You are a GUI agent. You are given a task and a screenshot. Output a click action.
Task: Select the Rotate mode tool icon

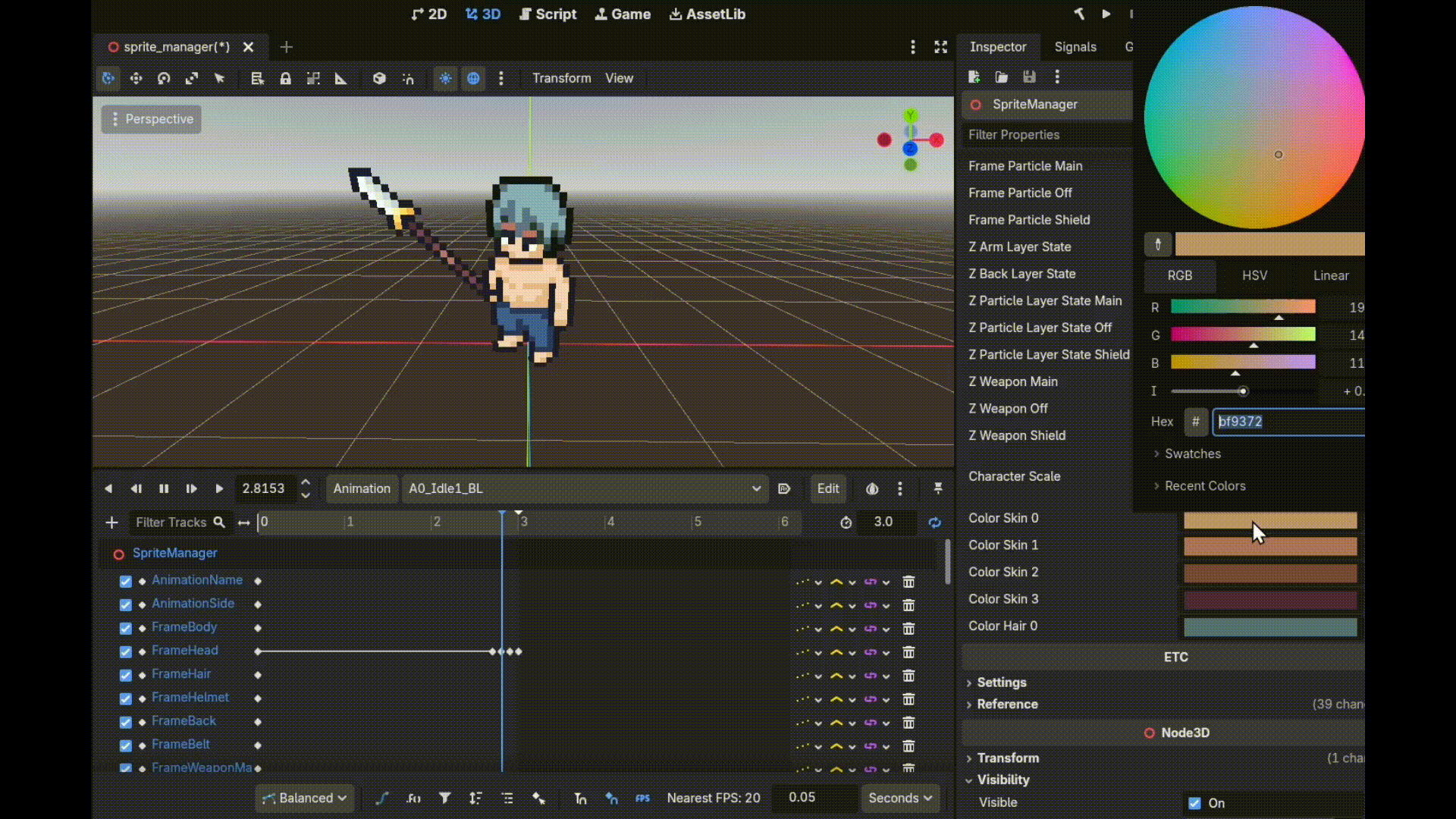pyautogui.click(x=164, y=78)
